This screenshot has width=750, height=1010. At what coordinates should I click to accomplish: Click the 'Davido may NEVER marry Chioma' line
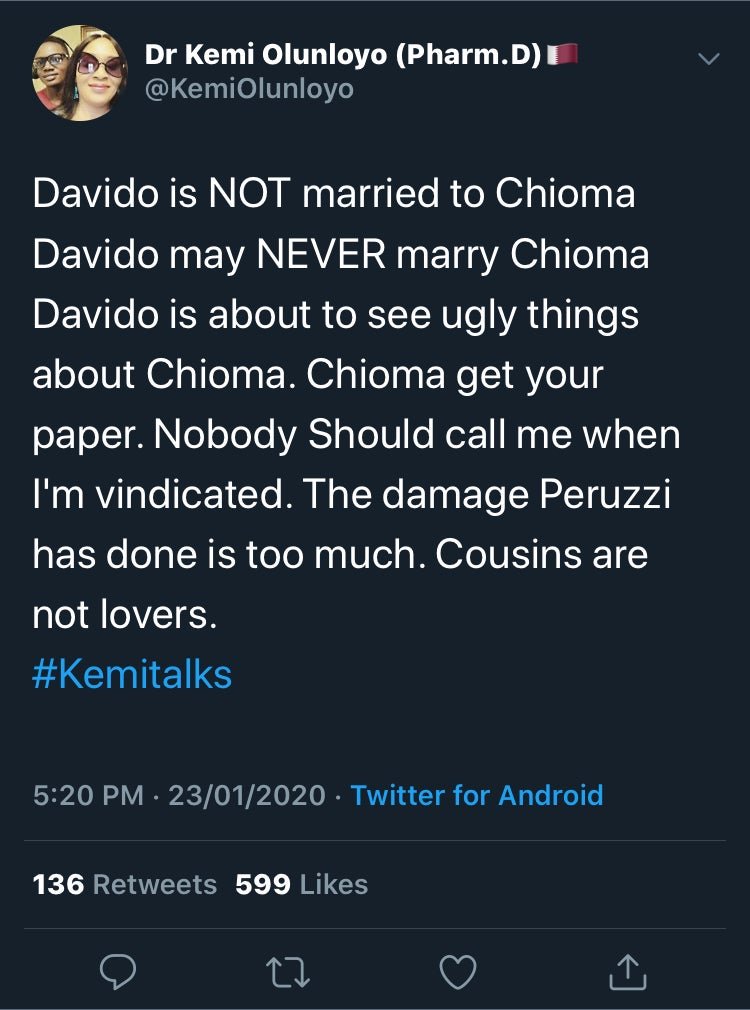(340, 254)
